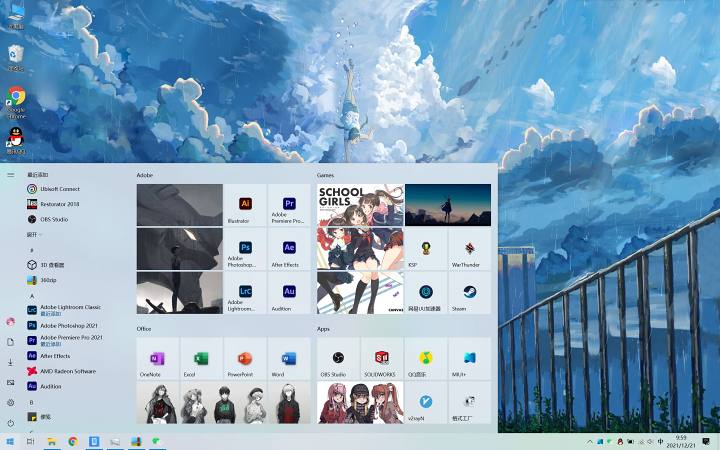The height and width of the screenshot is (450, 720).
Task: Select the Office group title
Action: pos(144,329)
